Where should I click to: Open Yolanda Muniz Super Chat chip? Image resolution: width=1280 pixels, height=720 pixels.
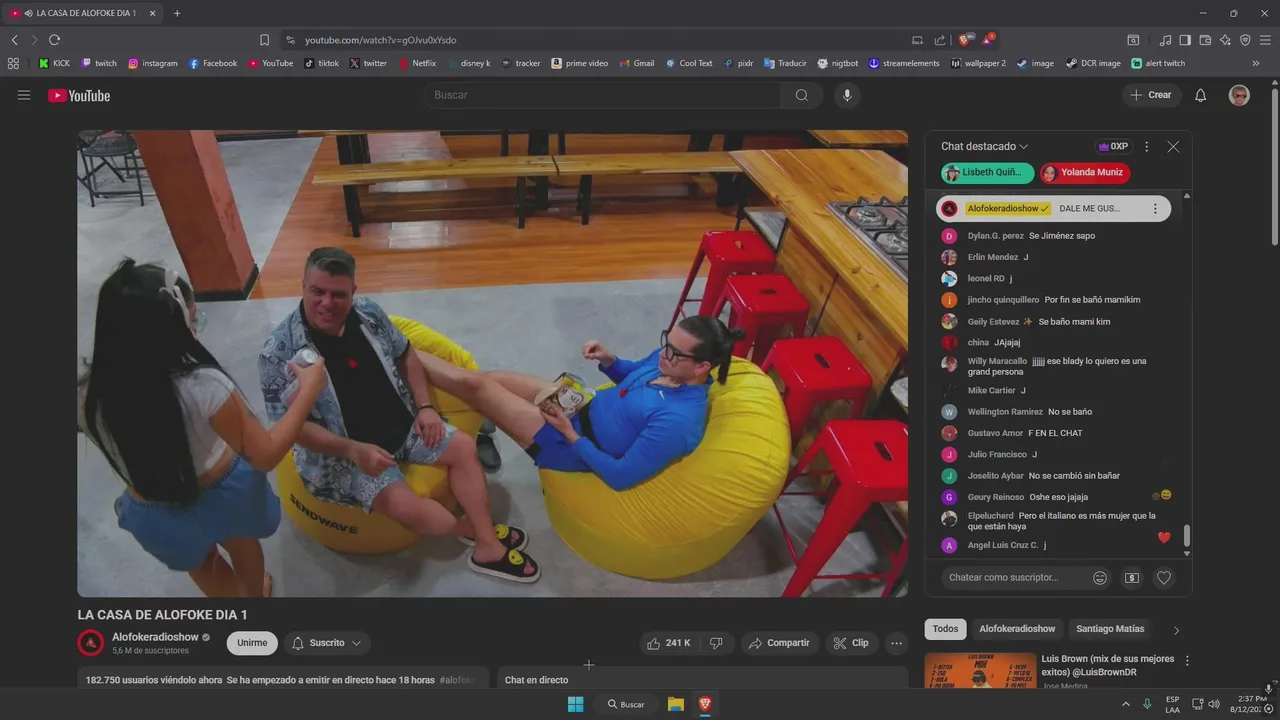(1085, 172)
